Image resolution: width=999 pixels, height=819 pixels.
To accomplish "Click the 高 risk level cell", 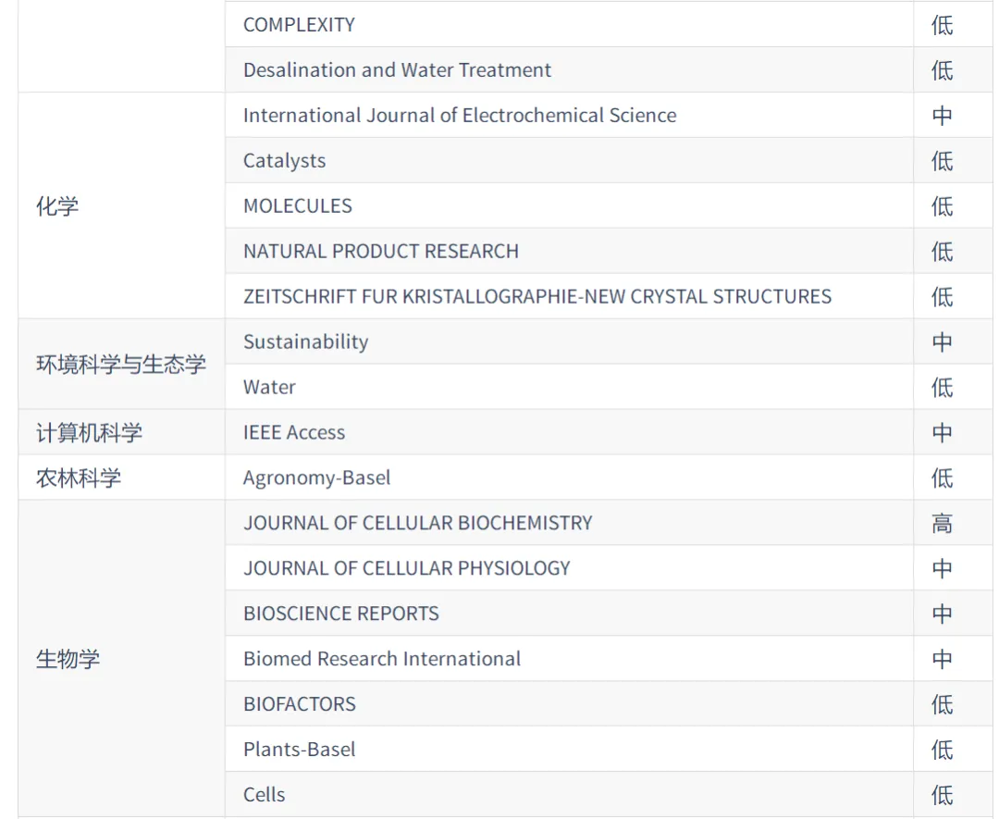I will click(942, 523).
